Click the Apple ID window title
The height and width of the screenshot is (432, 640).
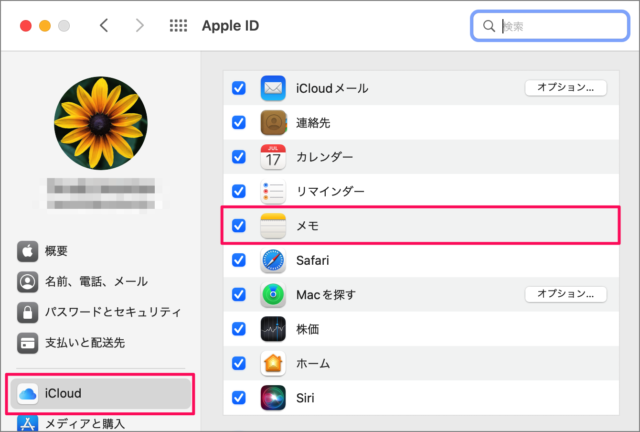coord(231,26)
